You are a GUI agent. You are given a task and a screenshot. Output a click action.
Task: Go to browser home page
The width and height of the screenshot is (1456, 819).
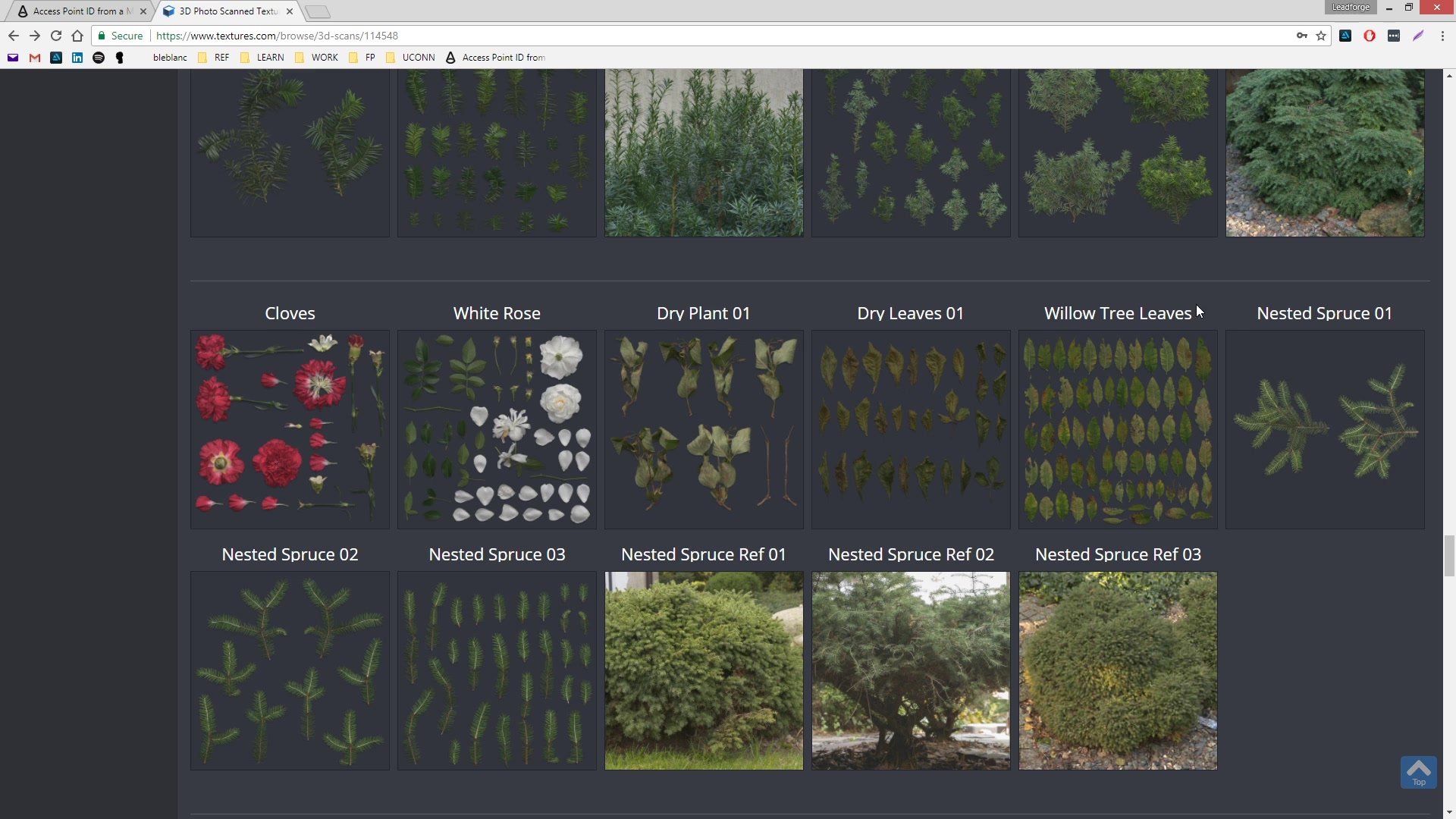(77, 36)
